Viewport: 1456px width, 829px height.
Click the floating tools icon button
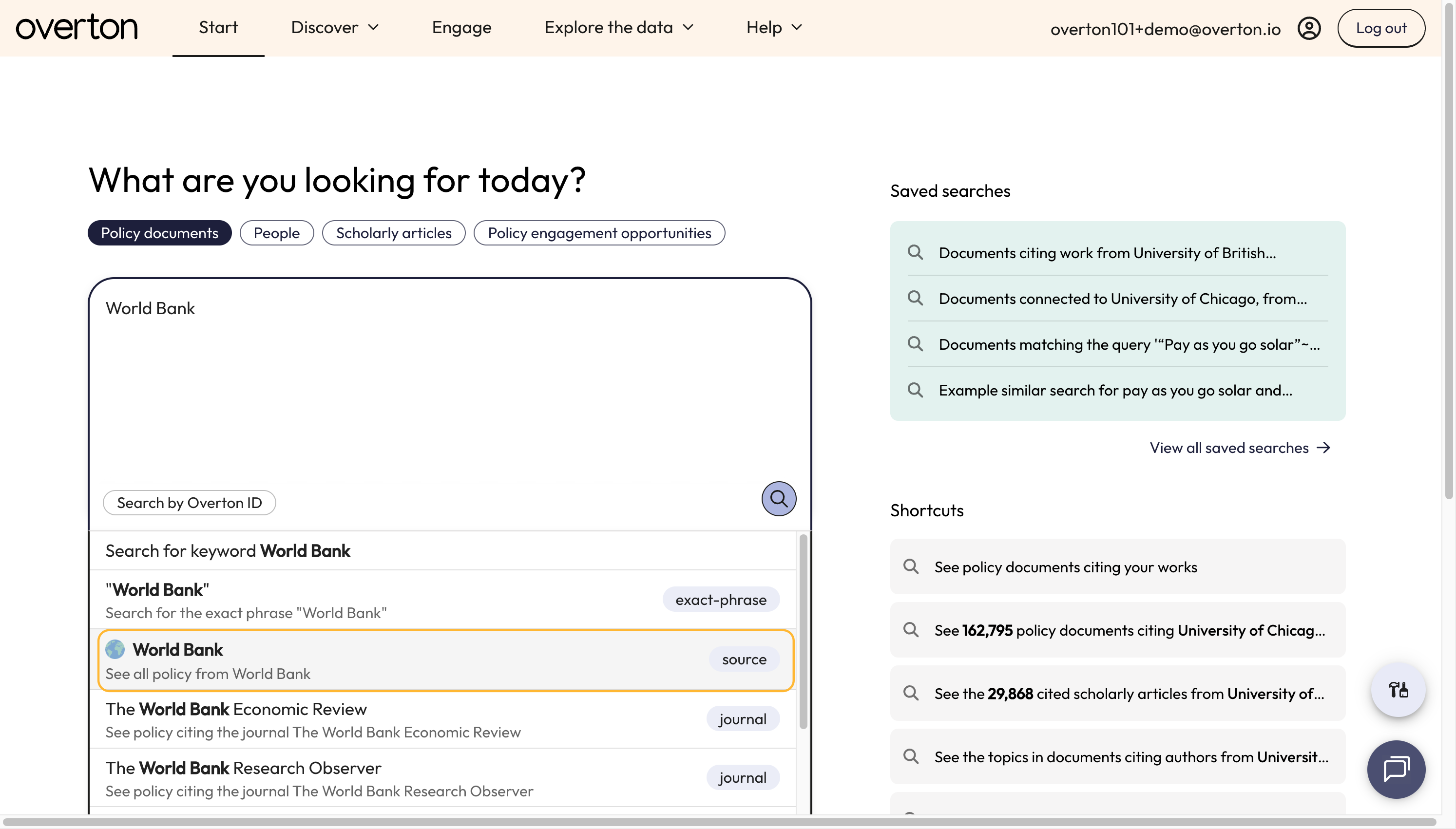[x=1398, y=690]
